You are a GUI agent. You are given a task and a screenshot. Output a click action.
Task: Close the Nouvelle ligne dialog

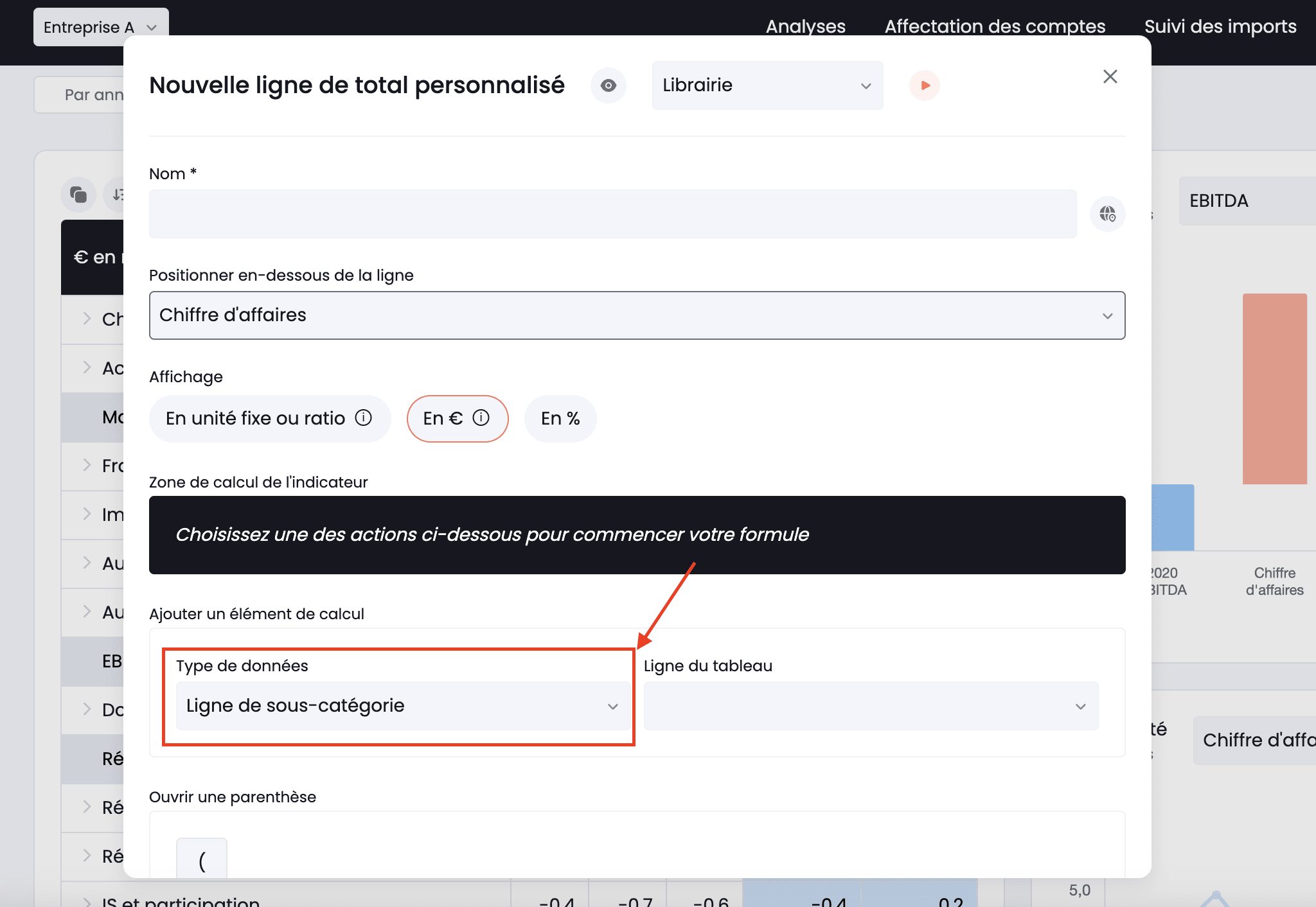click(1110, 76)
